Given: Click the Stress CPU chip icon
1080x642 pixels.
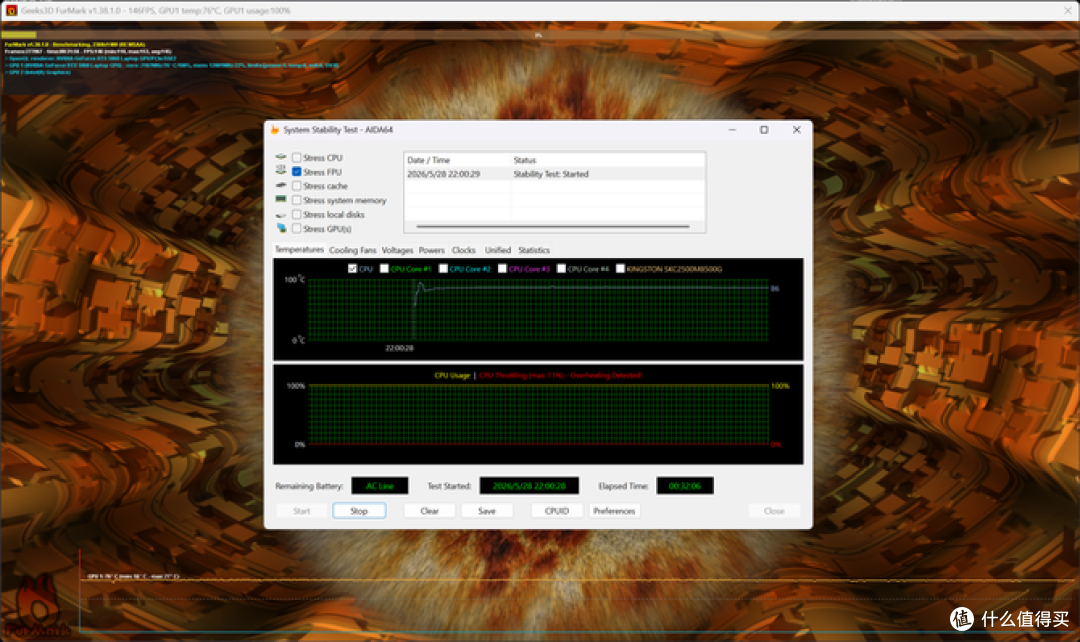Looking at the screenshot, I should tap(281, 158).
